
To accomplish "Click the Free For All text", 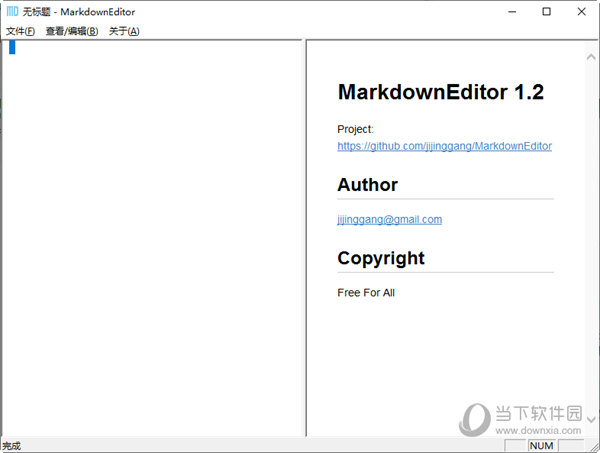I will (366, 293).
